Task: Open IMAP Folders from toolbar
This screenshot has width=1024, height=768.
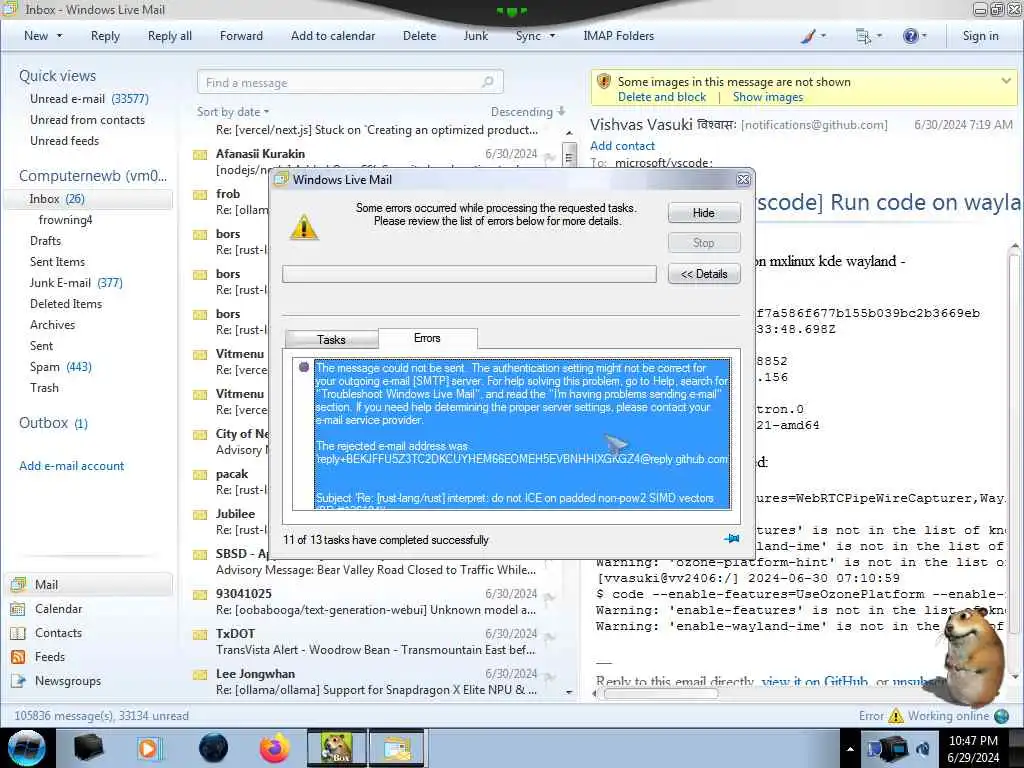Action: pos(618,36)
